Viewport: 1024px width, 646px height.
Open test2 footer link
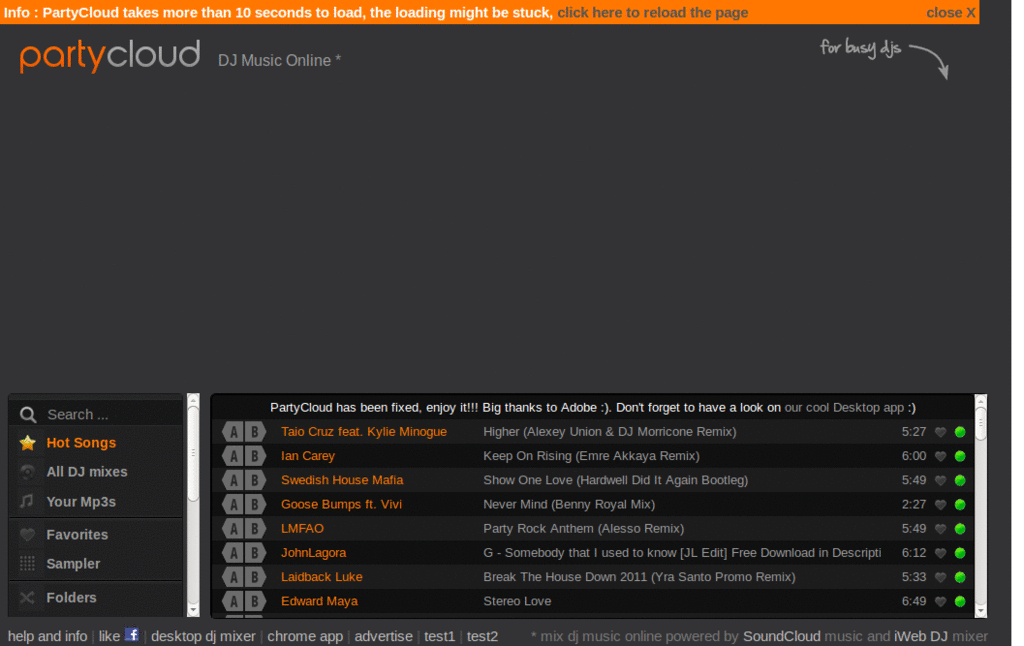(x=482, y=636)
